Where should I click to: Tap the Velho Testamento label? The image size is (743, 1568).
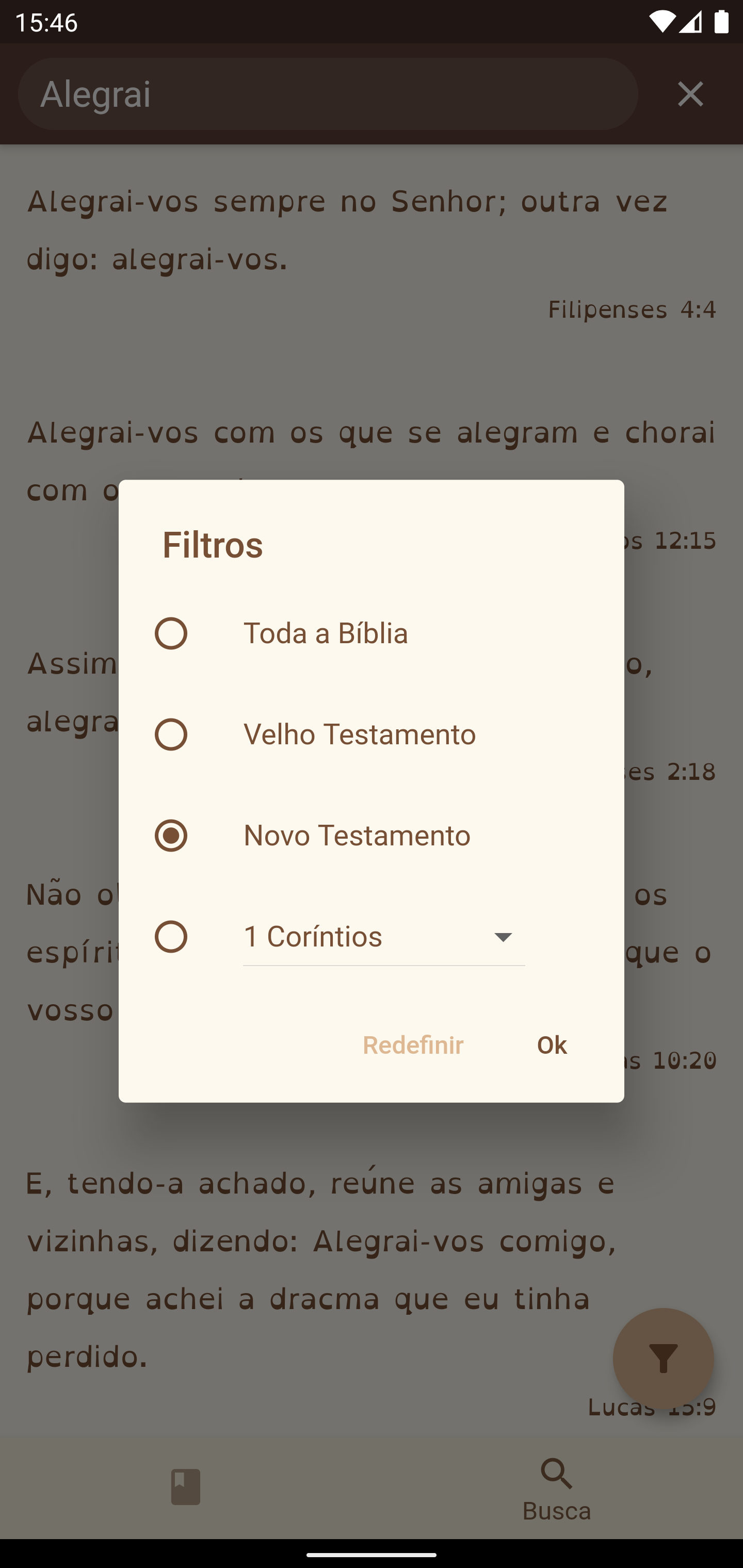[359, 734]
